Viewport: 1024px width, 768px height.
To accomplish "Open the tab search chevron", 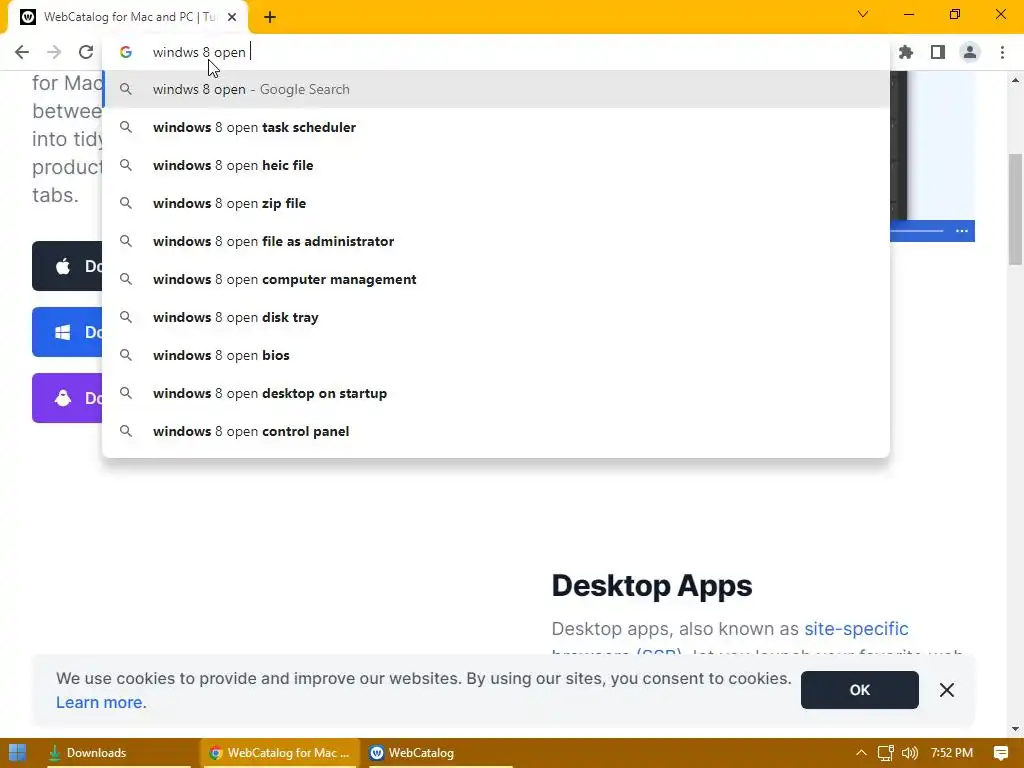I will [863, 14].
